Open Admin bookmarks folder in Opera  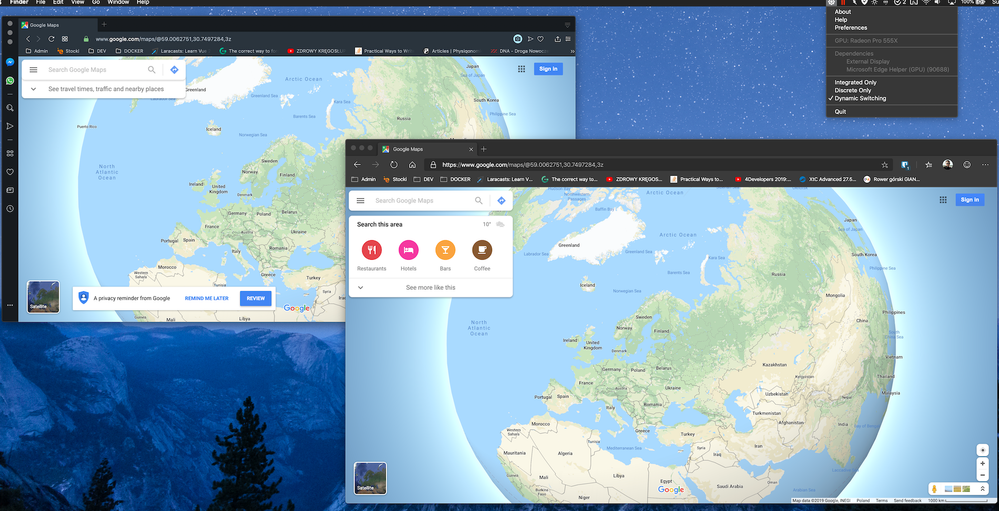tap(37, 51)
